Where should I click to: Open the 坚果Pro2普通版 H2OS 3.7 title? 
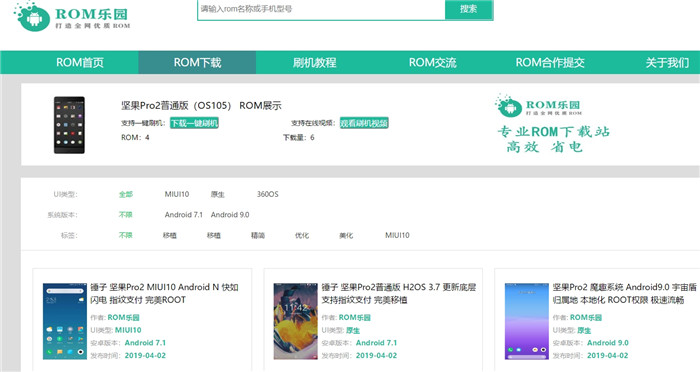click(399, 293)
